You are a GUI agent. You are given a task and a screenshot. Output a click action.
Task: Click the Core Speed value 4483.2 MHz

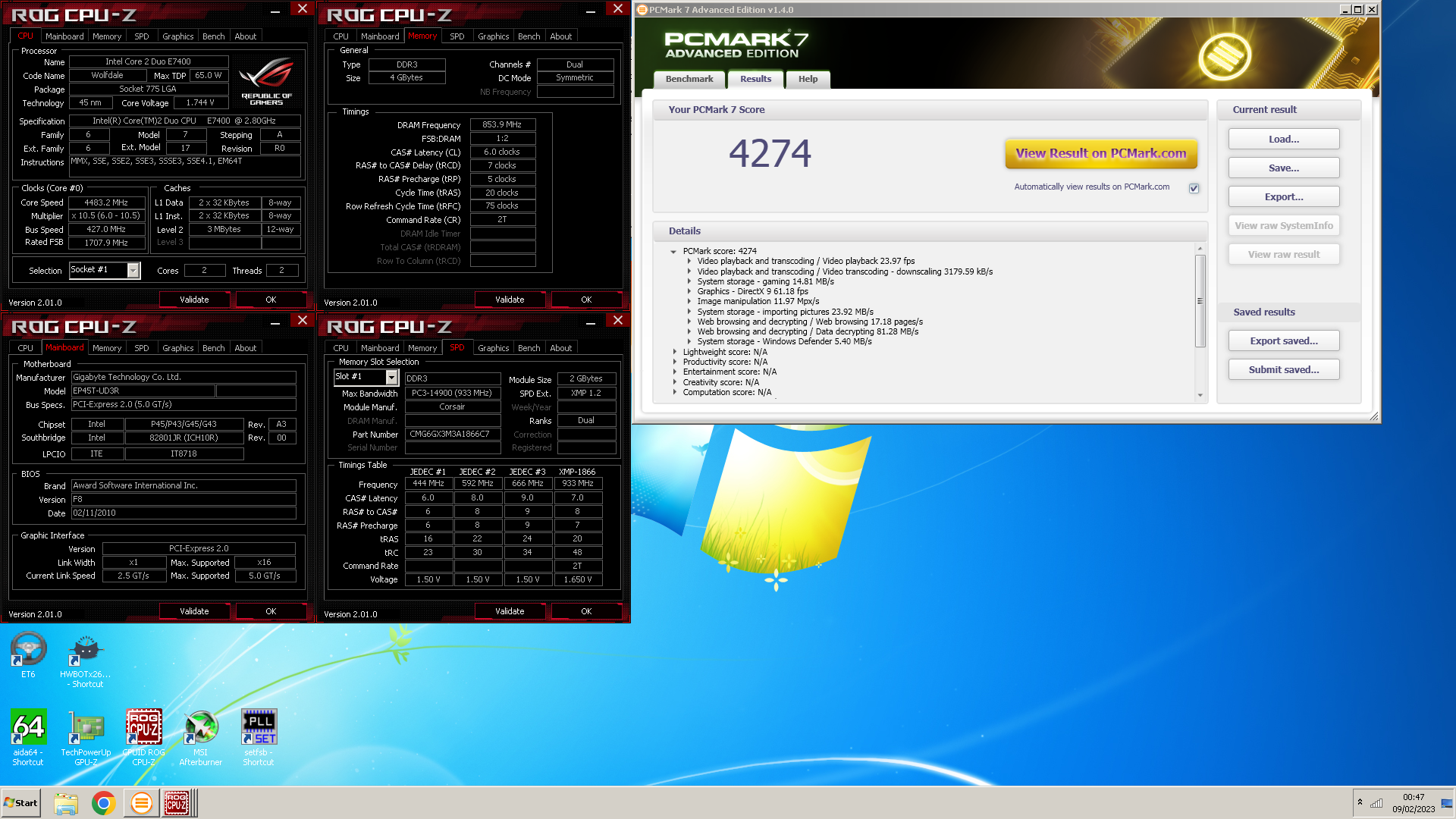tap(106, 202)
